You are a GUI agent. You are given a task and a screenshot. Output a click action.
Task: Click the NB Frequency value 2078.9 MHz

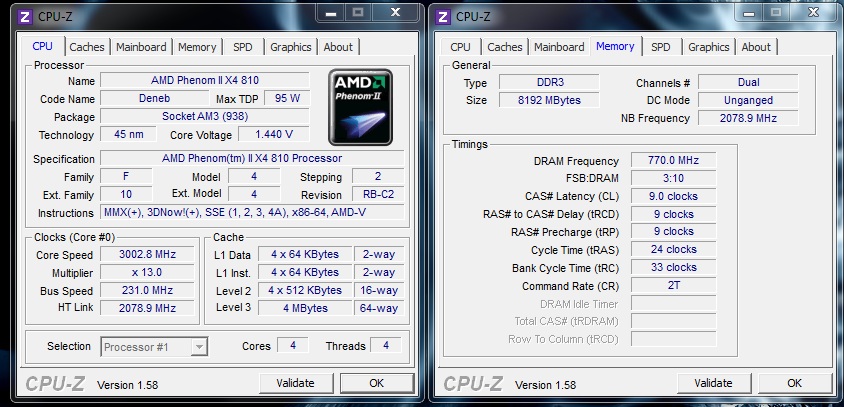click(x=748, y=118)
